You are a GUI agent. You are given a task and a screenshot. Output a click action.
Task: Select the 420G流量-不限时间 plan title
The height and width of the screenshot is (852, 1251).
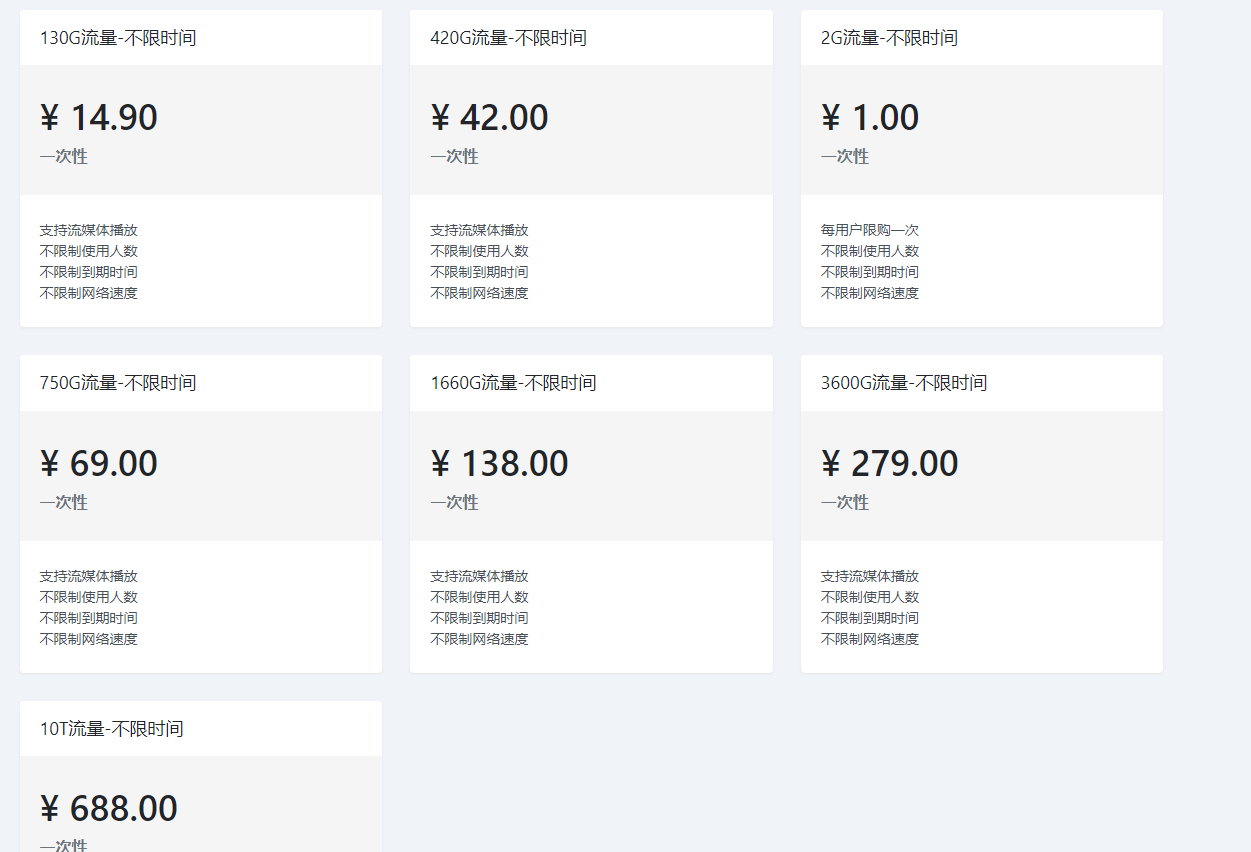[x=508, y=38]
